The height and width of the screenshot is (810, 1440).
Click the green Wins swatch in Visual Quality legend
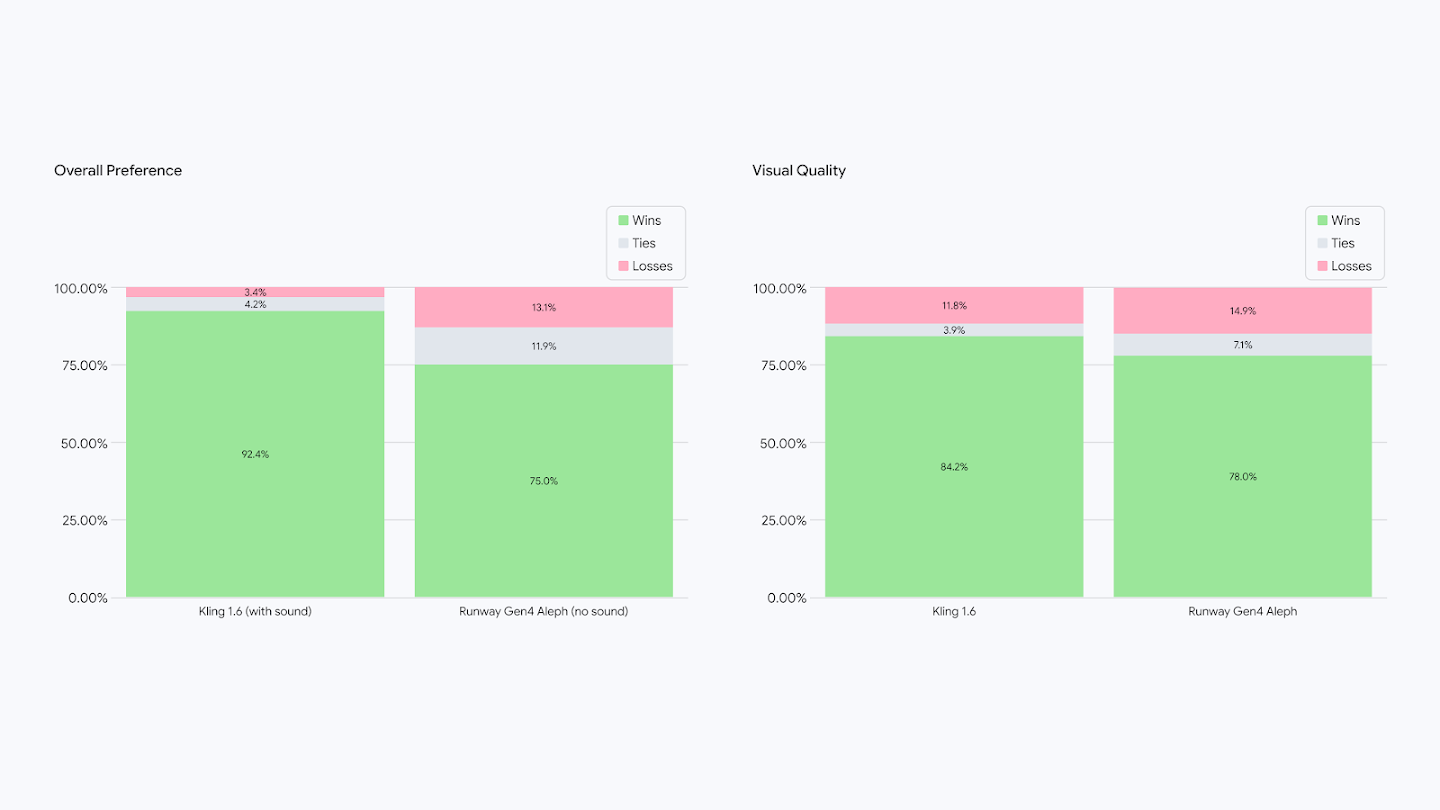[x=1322, y=221]
